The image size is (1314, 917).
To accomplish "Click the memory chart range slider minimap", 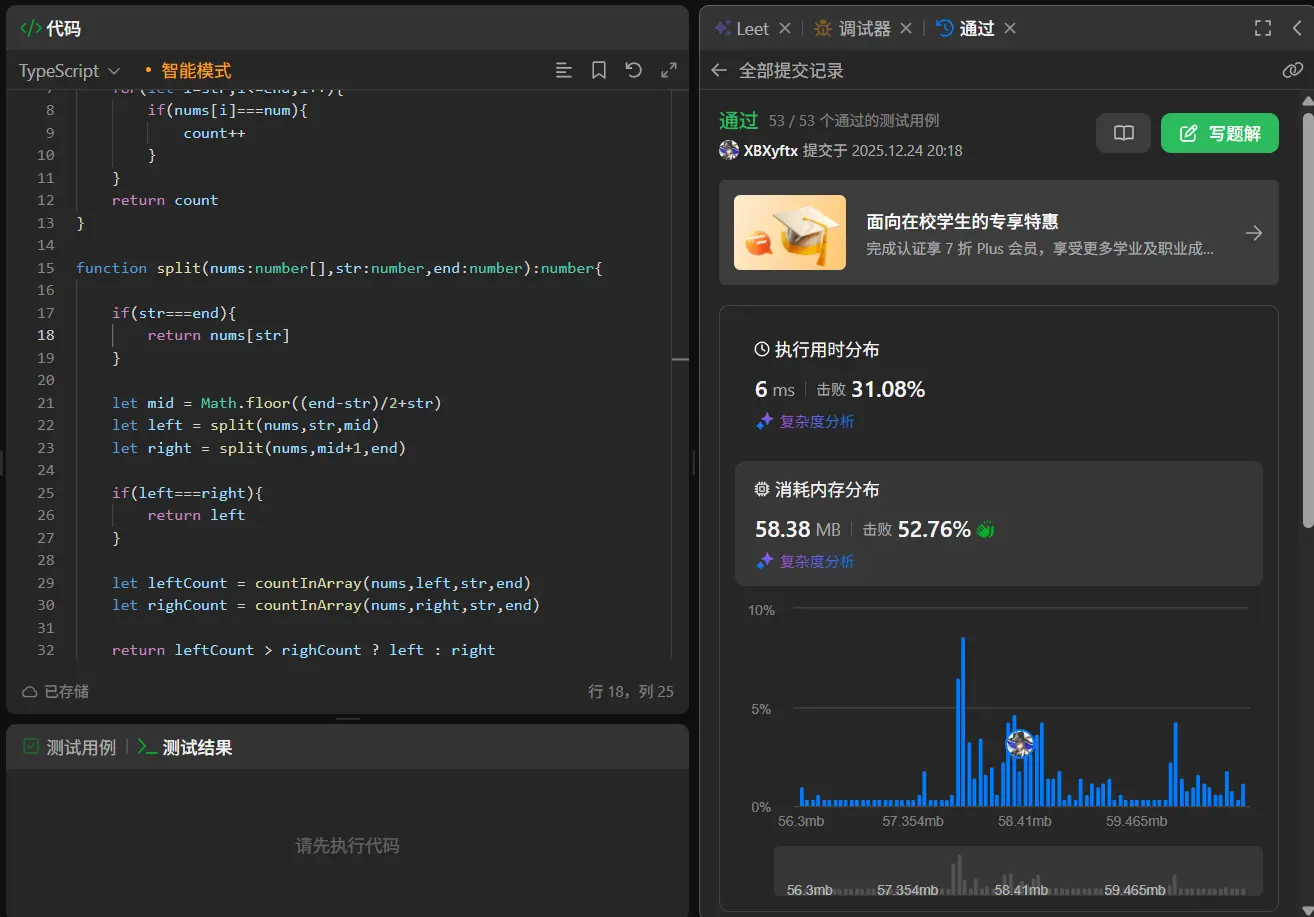I will coord(1018,872).
